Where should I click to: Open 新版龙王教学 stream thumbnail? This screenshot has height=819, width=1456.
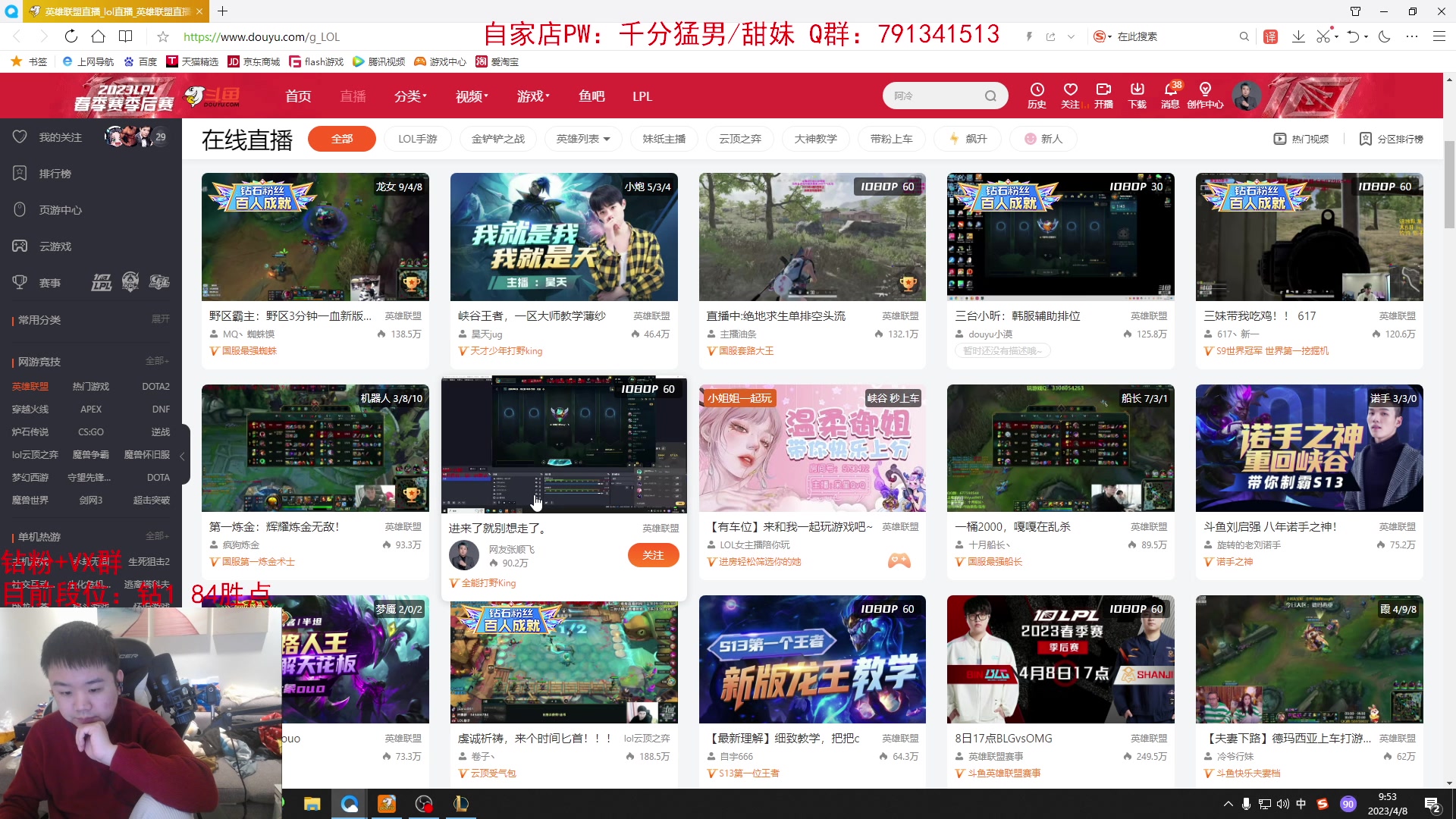pos(812,659)
